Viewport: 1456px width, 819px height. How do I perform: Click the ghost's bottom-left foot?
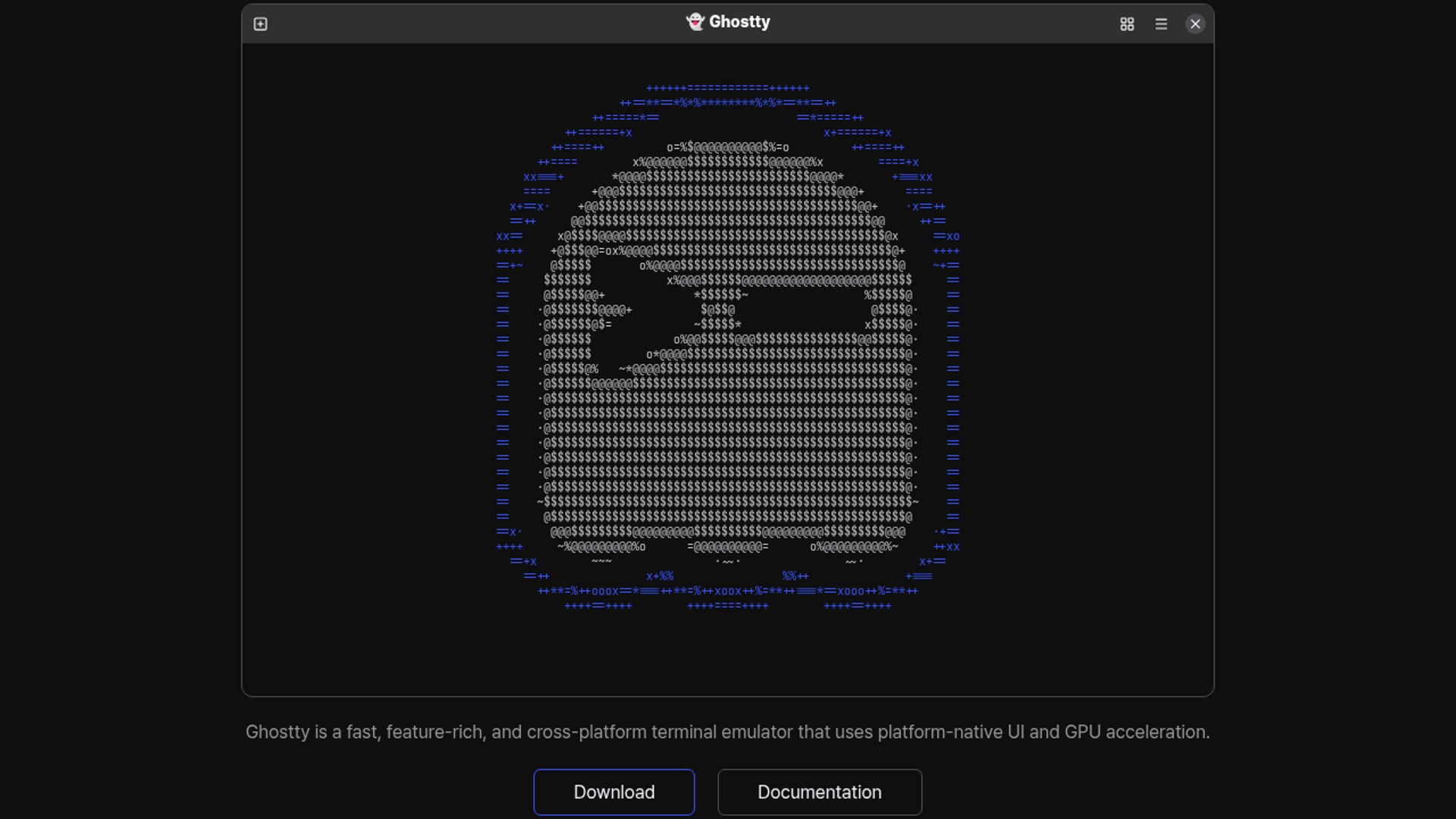click(x=601, y=547)
